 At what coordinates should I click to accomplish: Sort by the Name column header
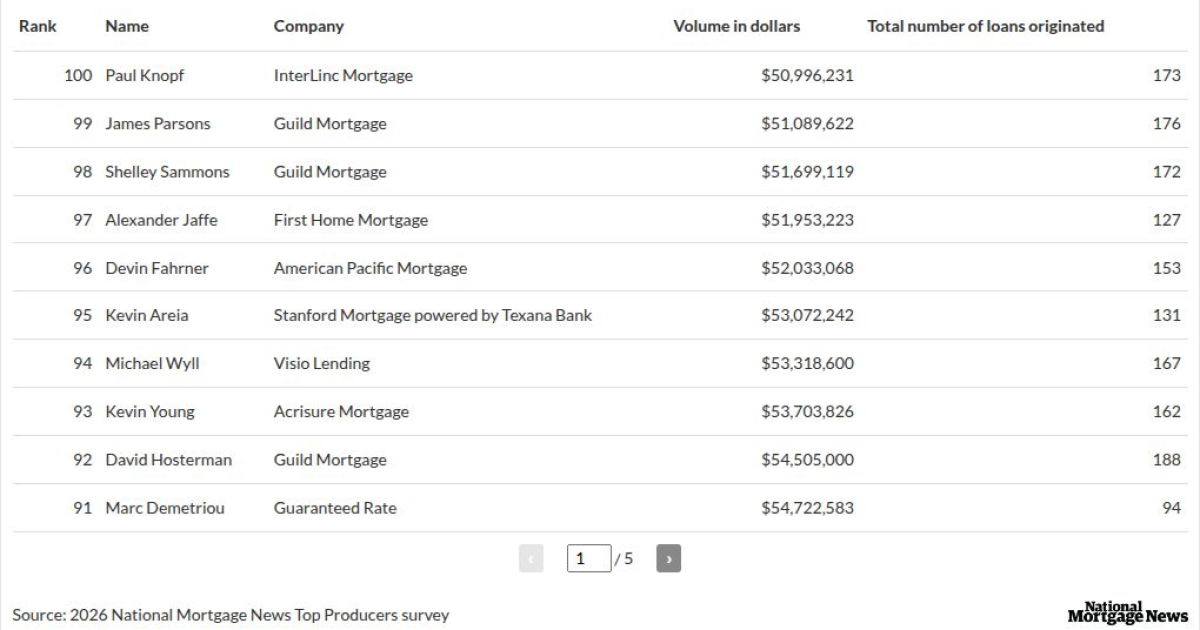coord(127,26)
